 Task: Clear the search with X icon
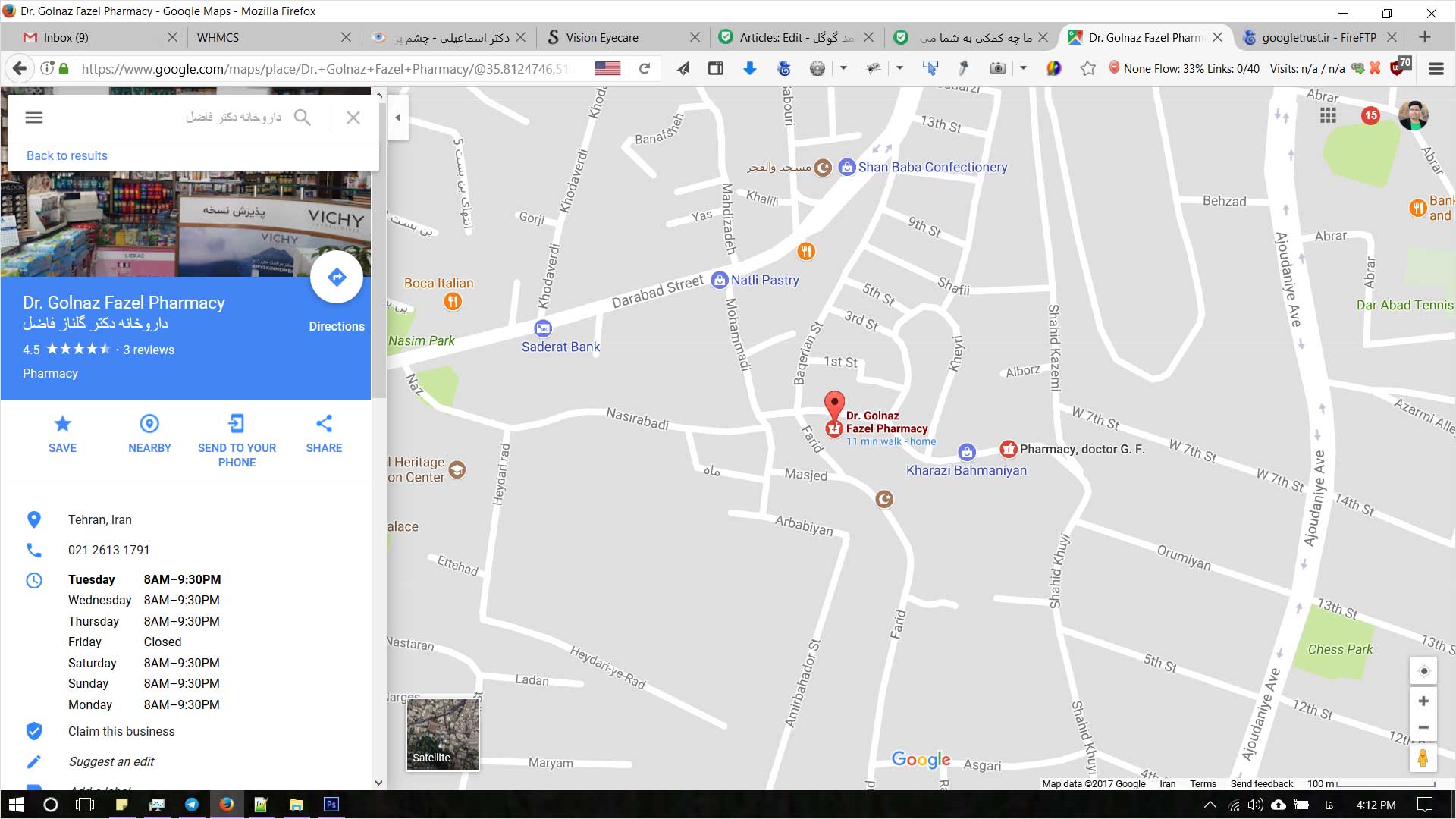(x=353, y=118)
